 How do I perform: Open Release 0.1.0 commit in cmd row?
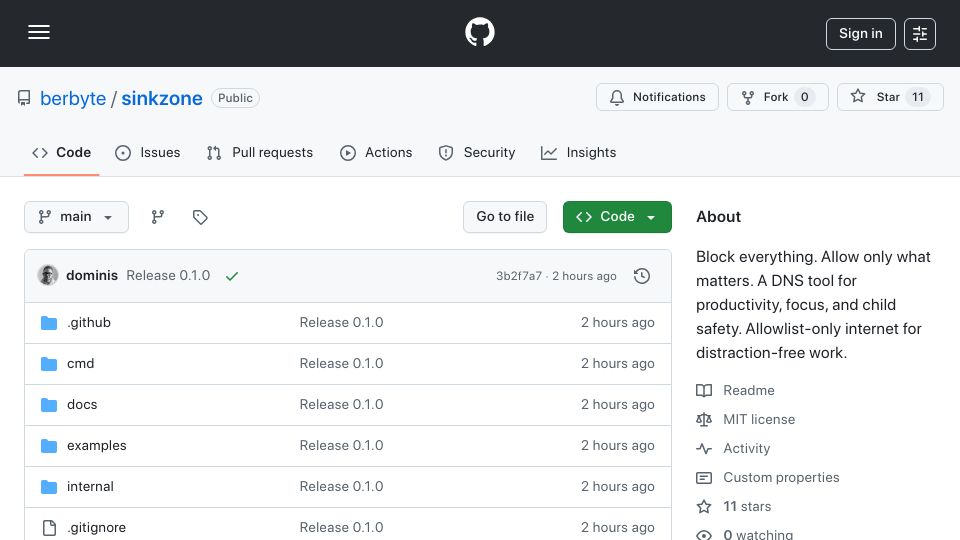pyautogui.click(x=341, y=364)
